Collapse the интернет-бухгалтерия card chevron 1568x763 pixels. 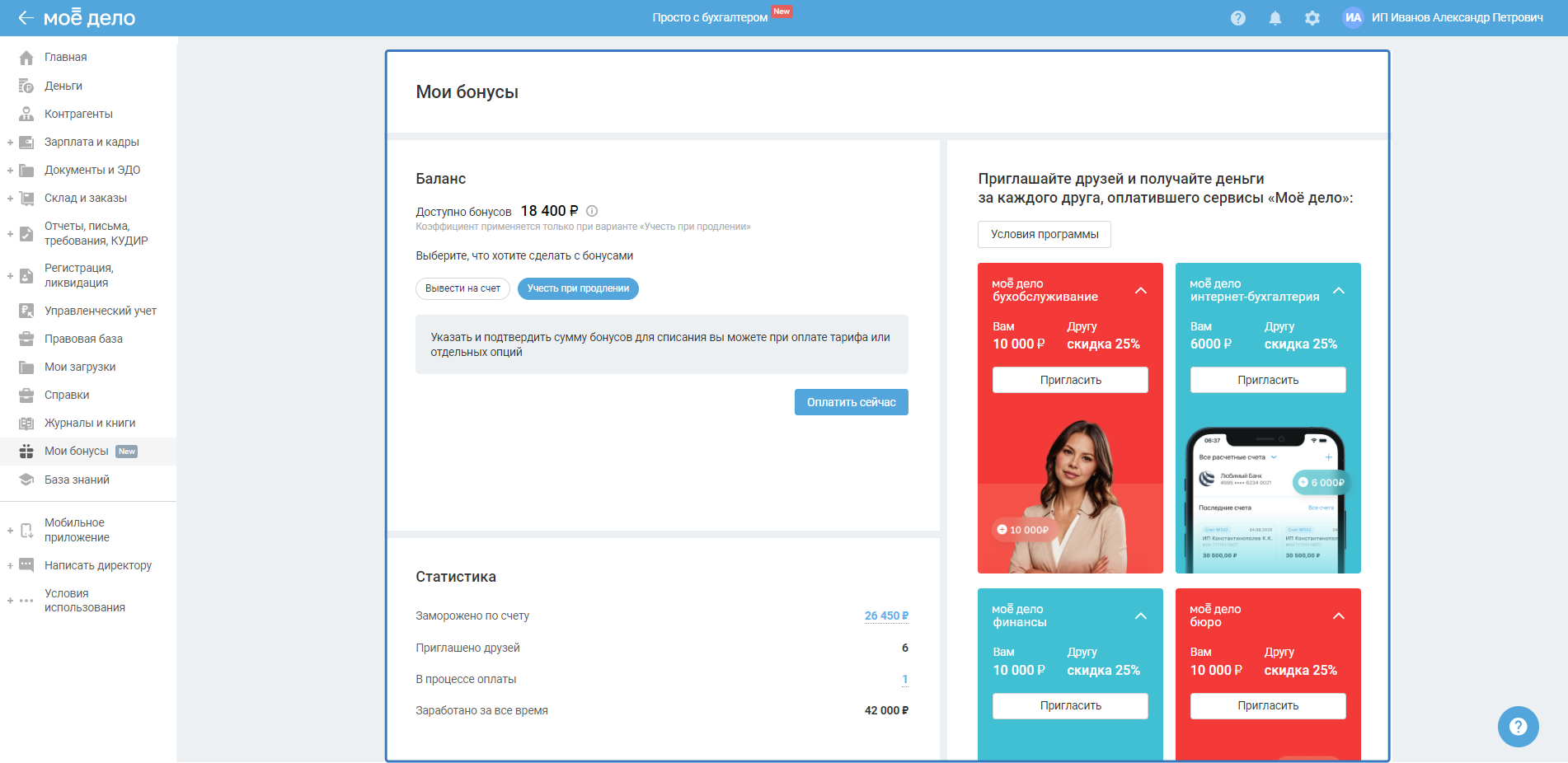1339,290
